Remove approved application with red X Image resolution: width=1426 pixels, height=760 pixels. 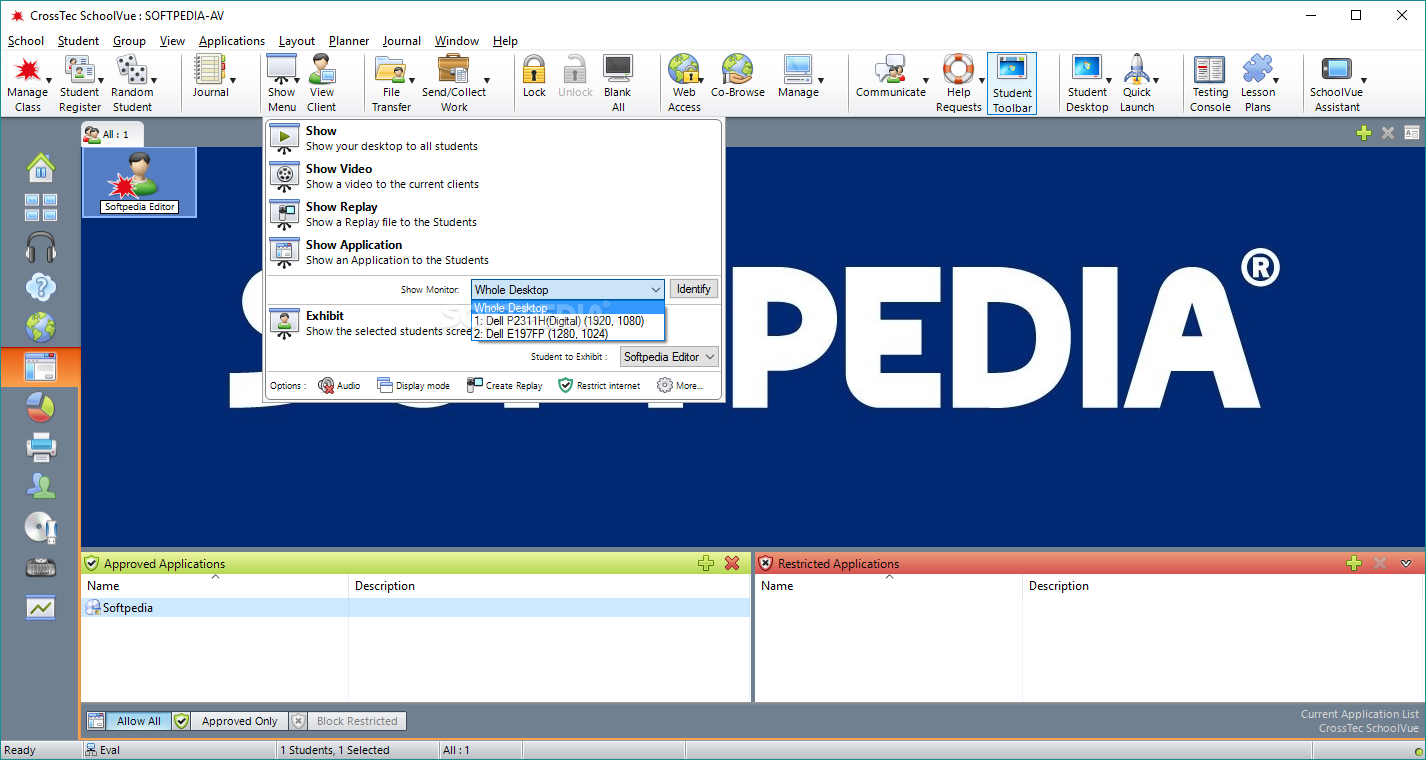[732, 563]
